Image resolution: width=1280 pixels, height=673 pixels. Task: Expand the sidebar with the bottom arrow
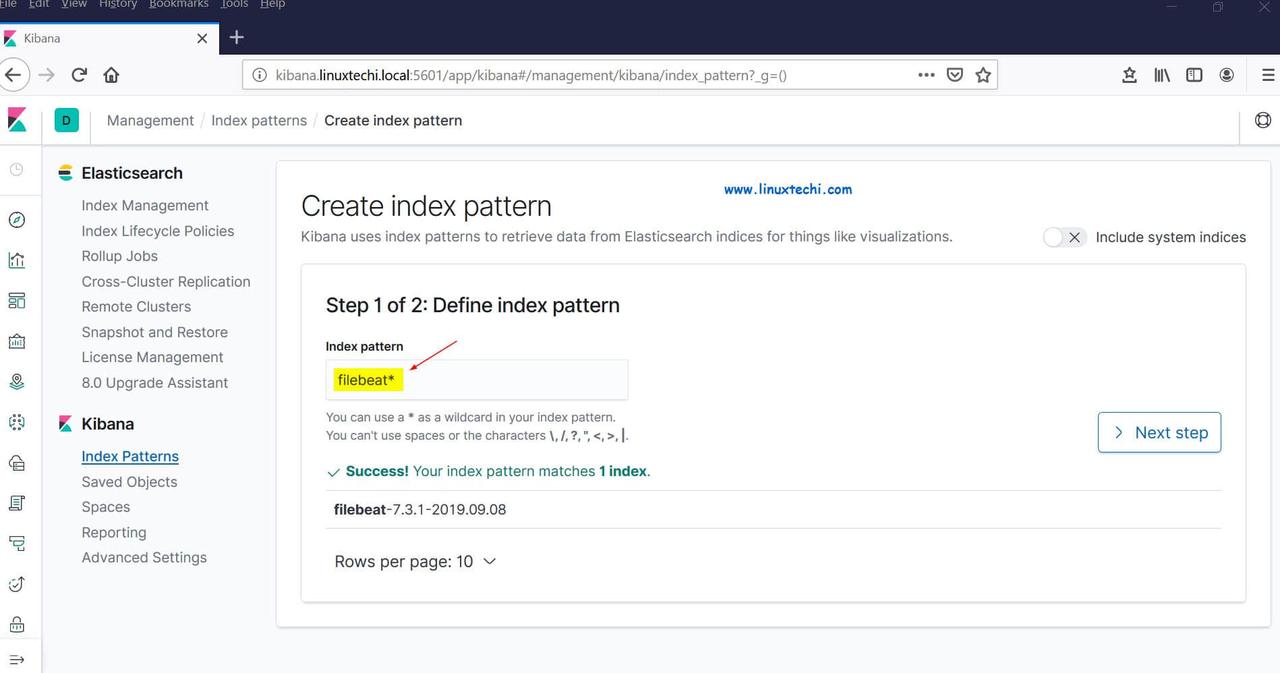(x=16, y=660)
